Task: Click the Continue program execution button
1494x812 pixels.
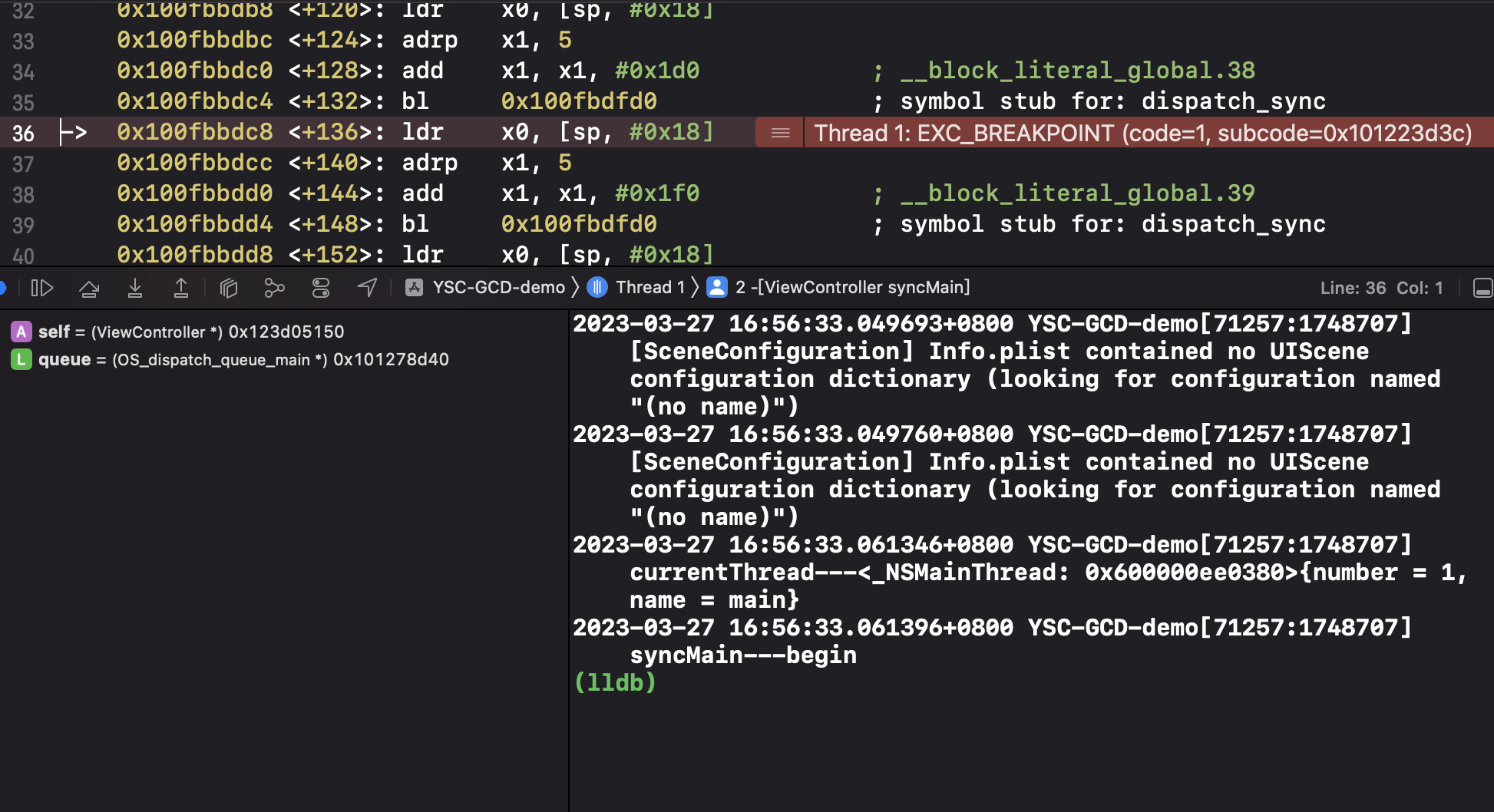Action: coord(41,288)
